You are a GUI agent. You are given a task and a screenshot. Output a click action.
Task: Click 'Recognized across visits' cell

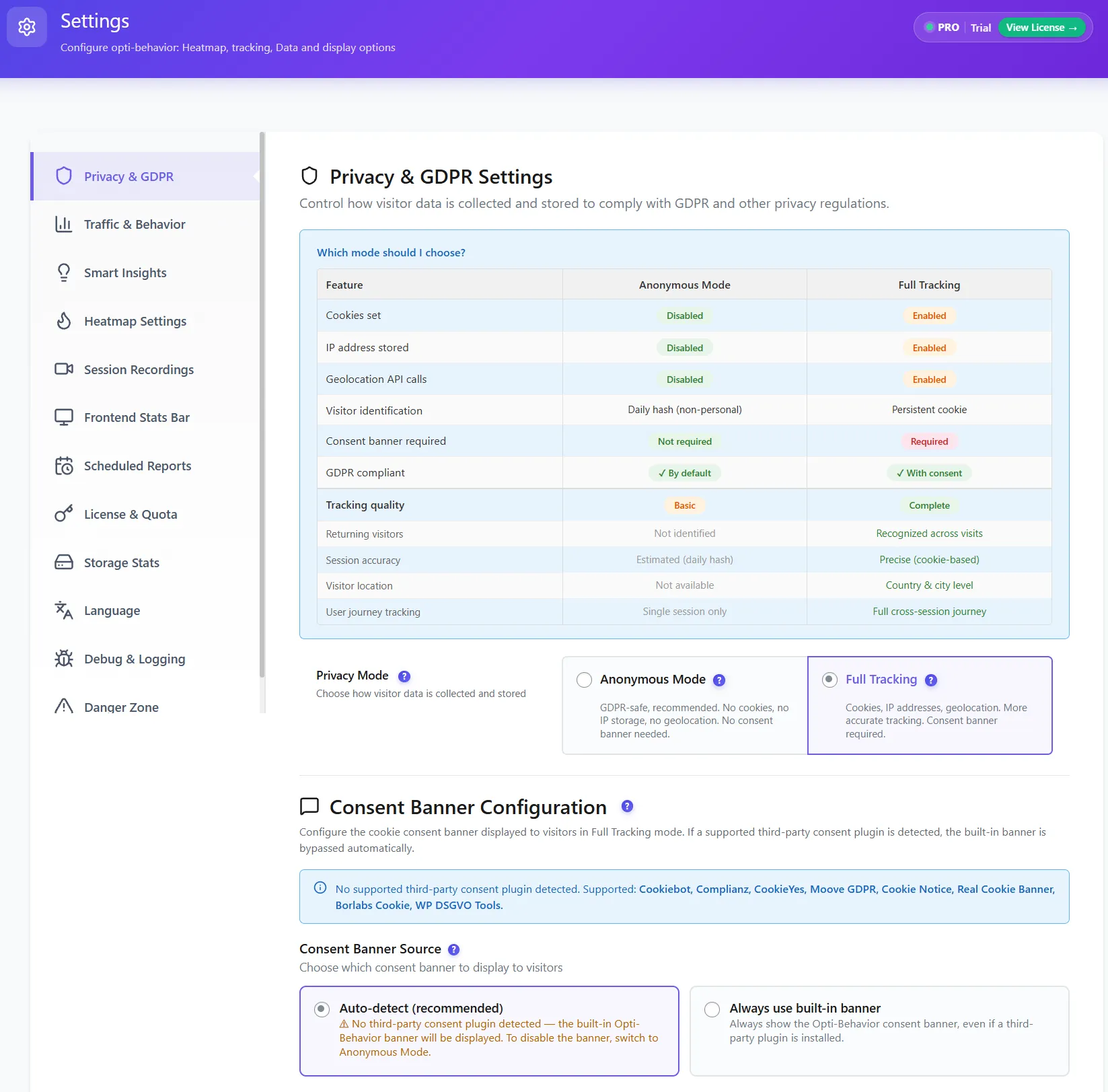[929, 534]
